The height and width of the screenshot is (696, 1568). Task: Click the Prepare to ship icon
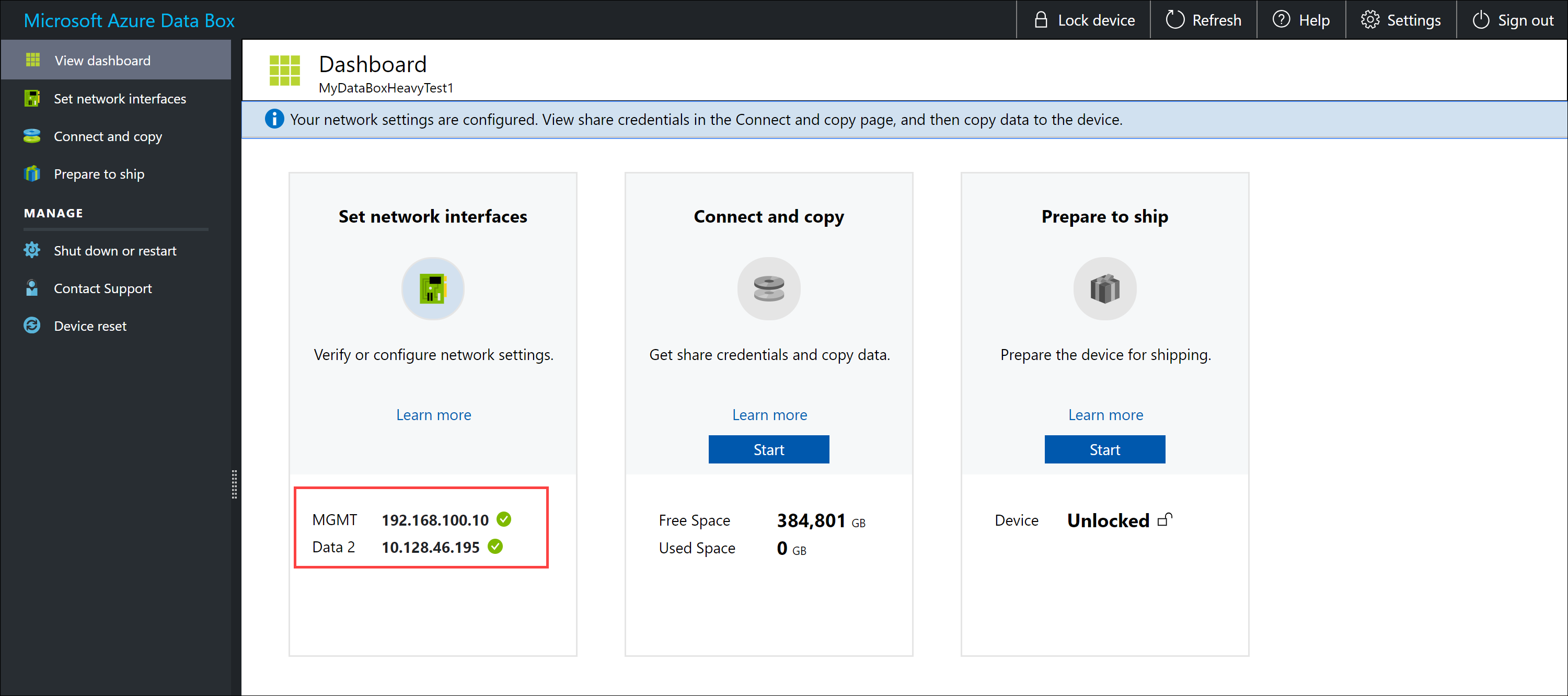click(x=1105, y=288)
